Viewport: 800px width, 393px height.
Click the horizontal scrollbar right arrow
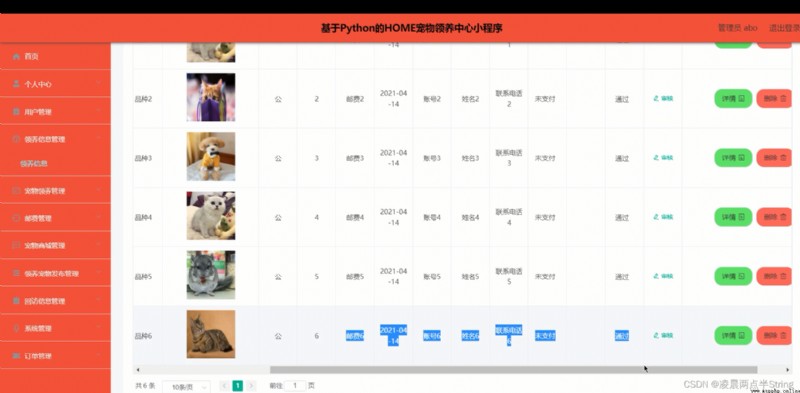point(788,370)
